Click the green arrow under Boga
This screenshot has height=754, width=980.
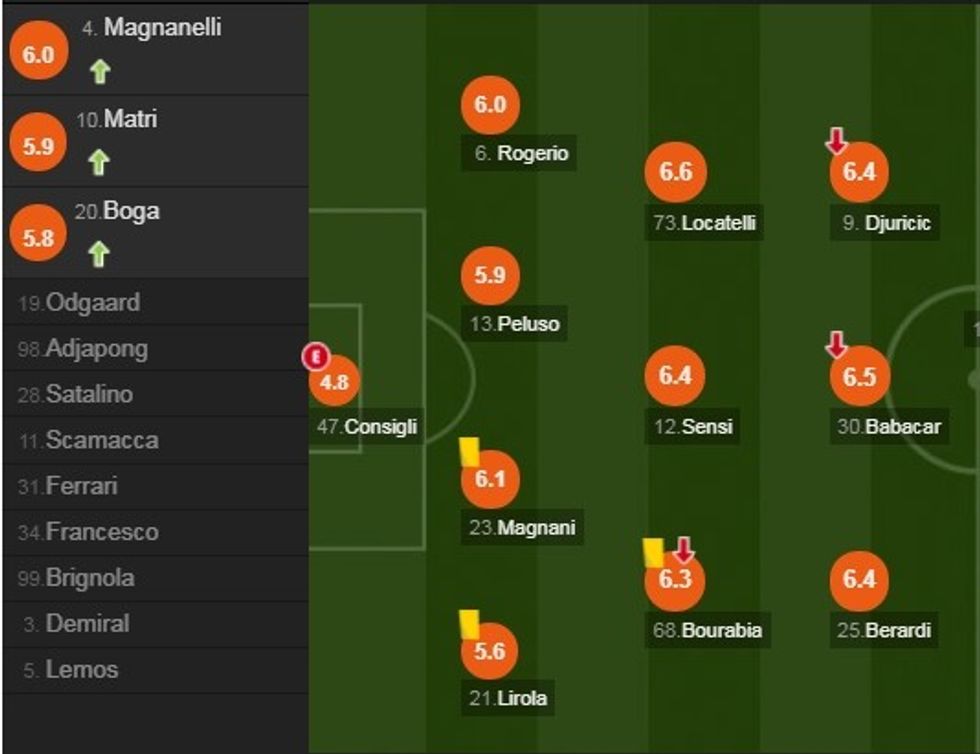(97, 254)
